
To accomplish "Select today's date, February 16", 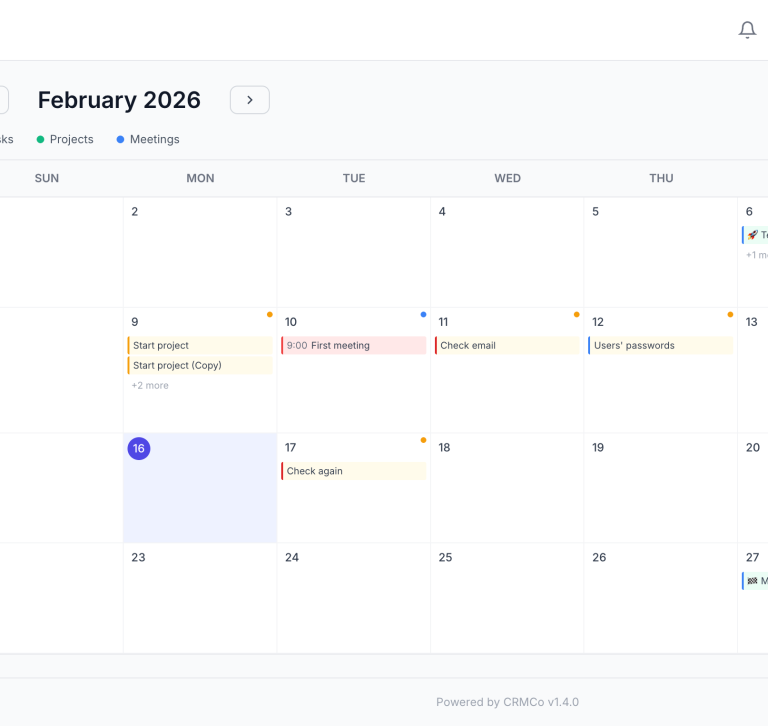I will (x=139, y=448).
